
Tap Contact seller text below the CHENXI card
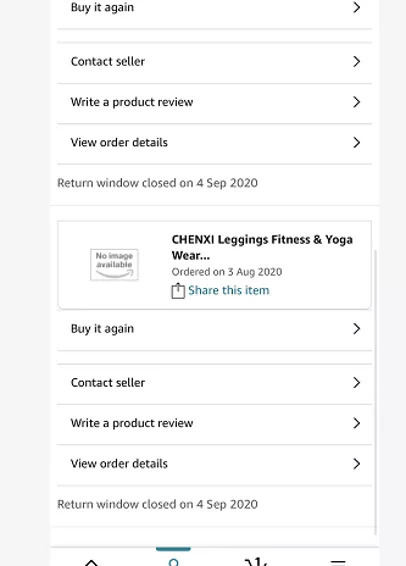pos(108,383)
